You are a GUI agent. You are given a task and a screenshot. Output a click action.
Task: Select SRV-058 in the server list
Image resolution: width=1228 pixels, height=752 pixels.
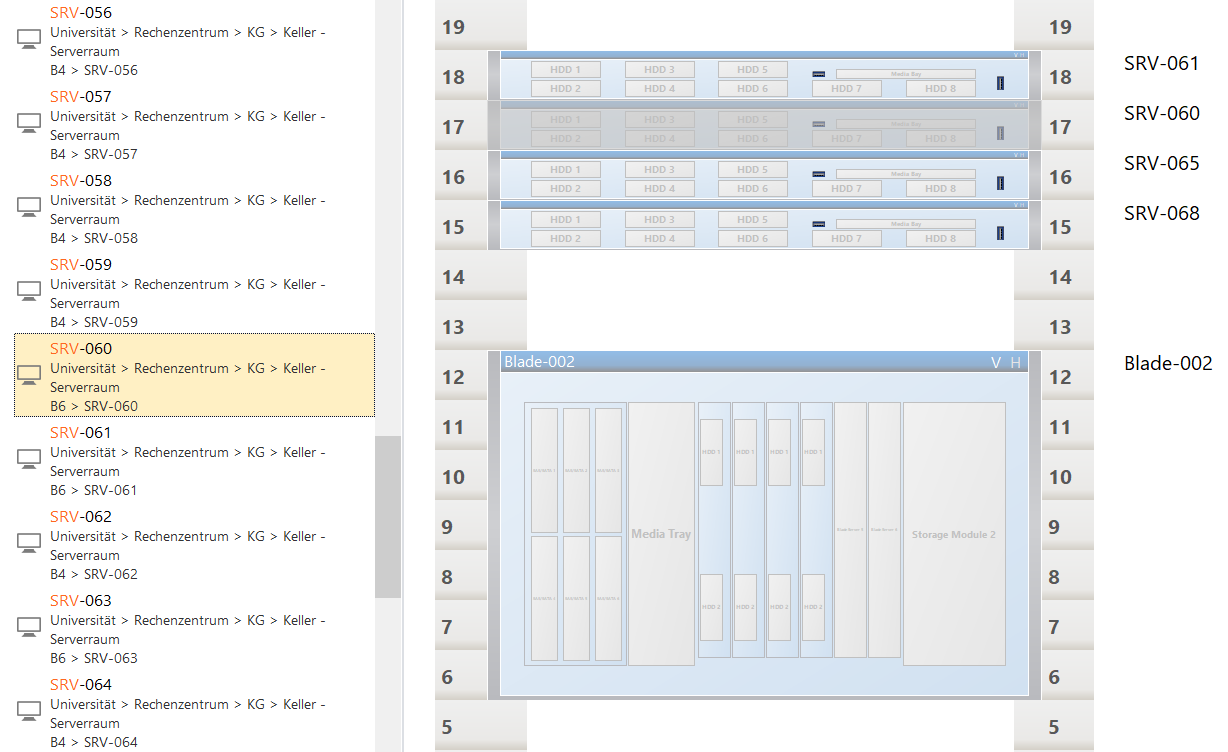(81, 181)
